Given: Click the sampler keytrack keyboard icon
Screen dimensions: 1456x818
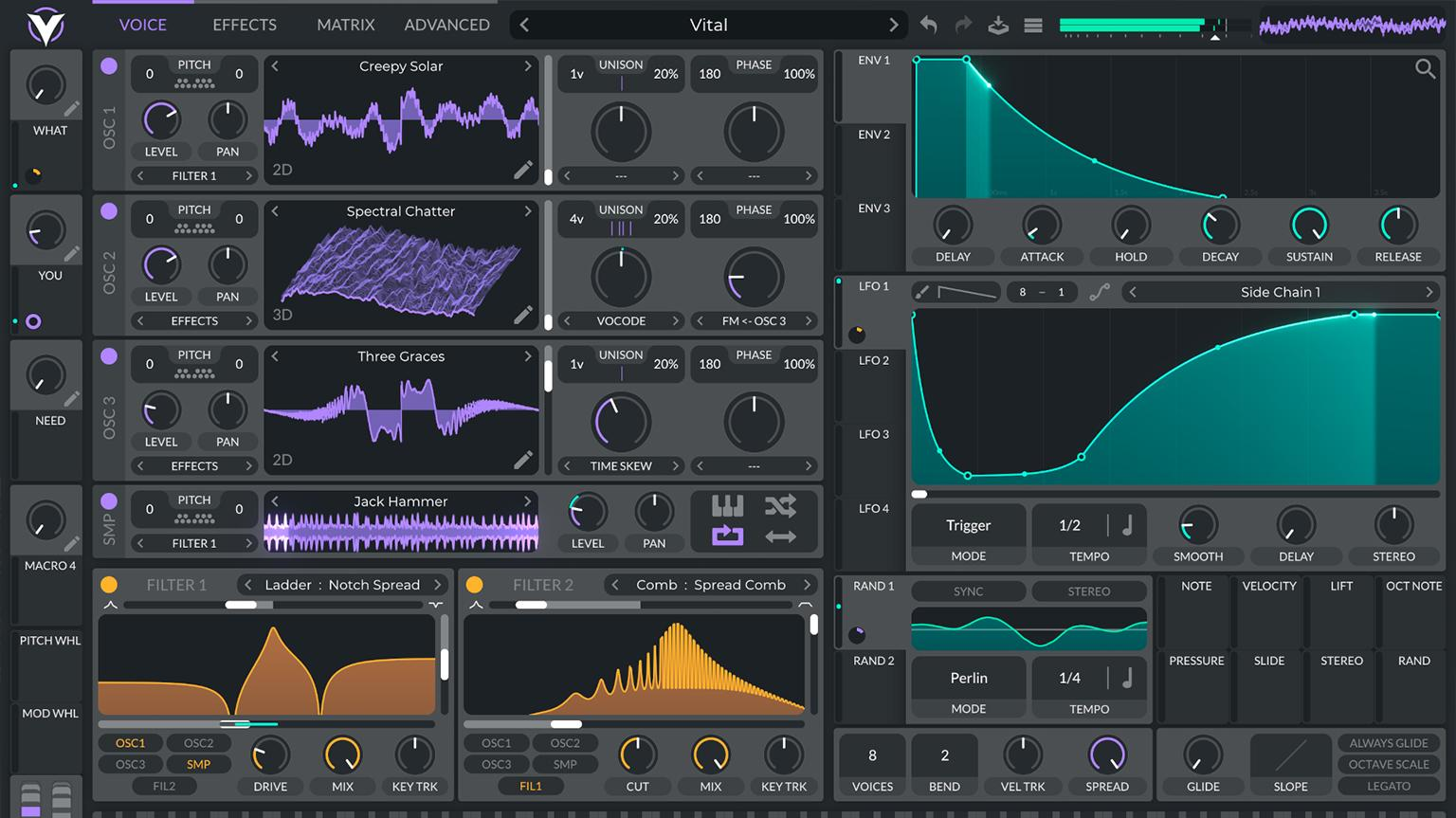Looking at the screenshot, I should pyautogui.click(x=727, y=506).
